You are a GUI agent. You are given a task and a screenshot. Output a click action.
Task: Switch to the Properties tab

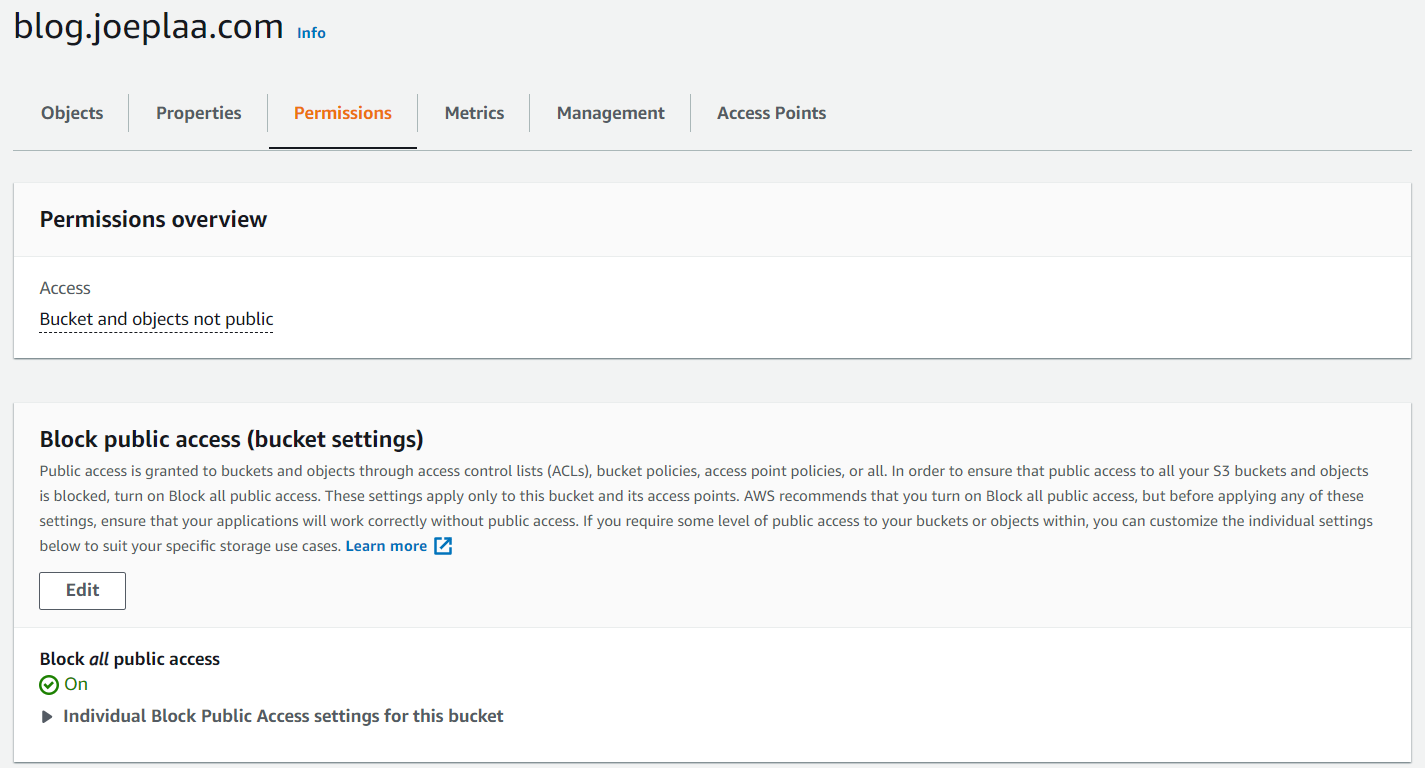coord(199,113)
